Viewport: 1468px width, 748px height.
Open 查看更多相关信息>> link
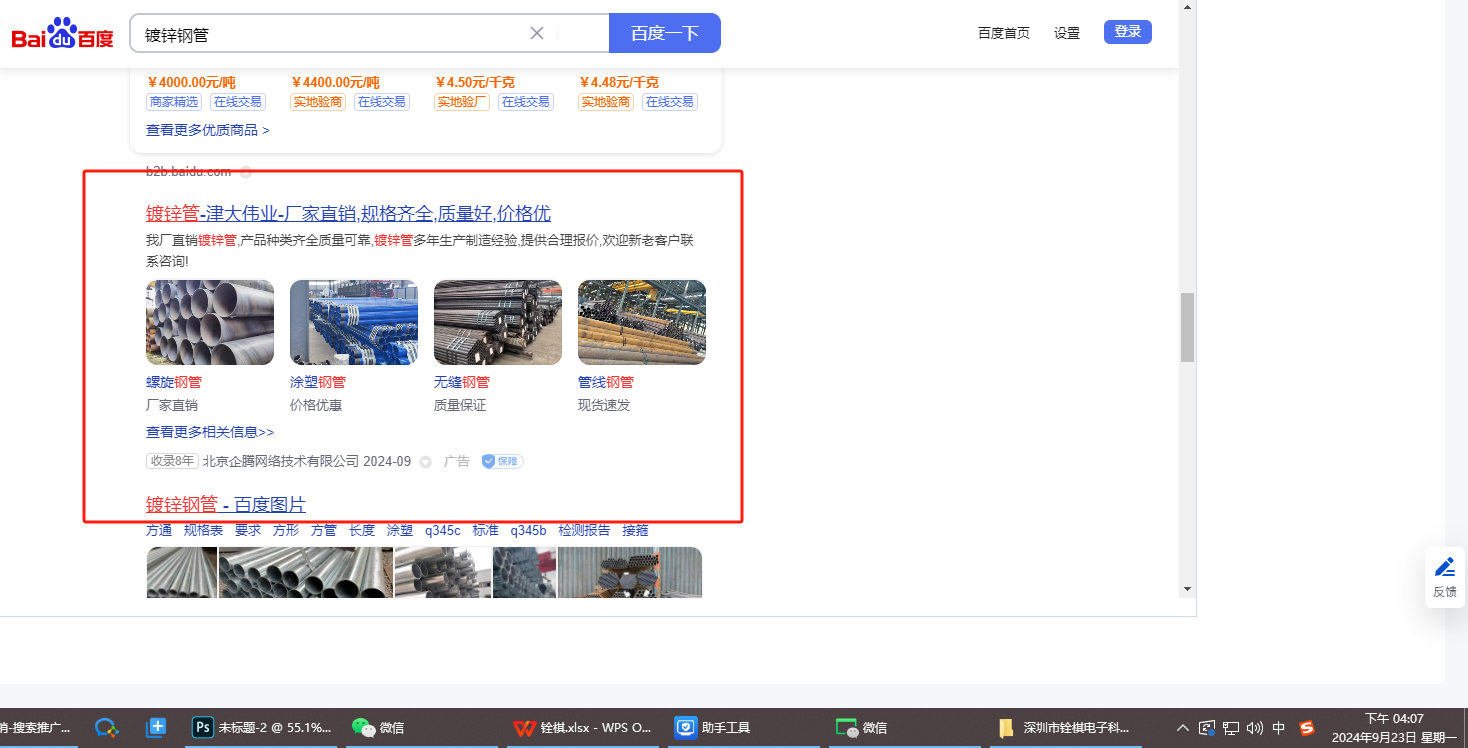[x=210, y=432]
